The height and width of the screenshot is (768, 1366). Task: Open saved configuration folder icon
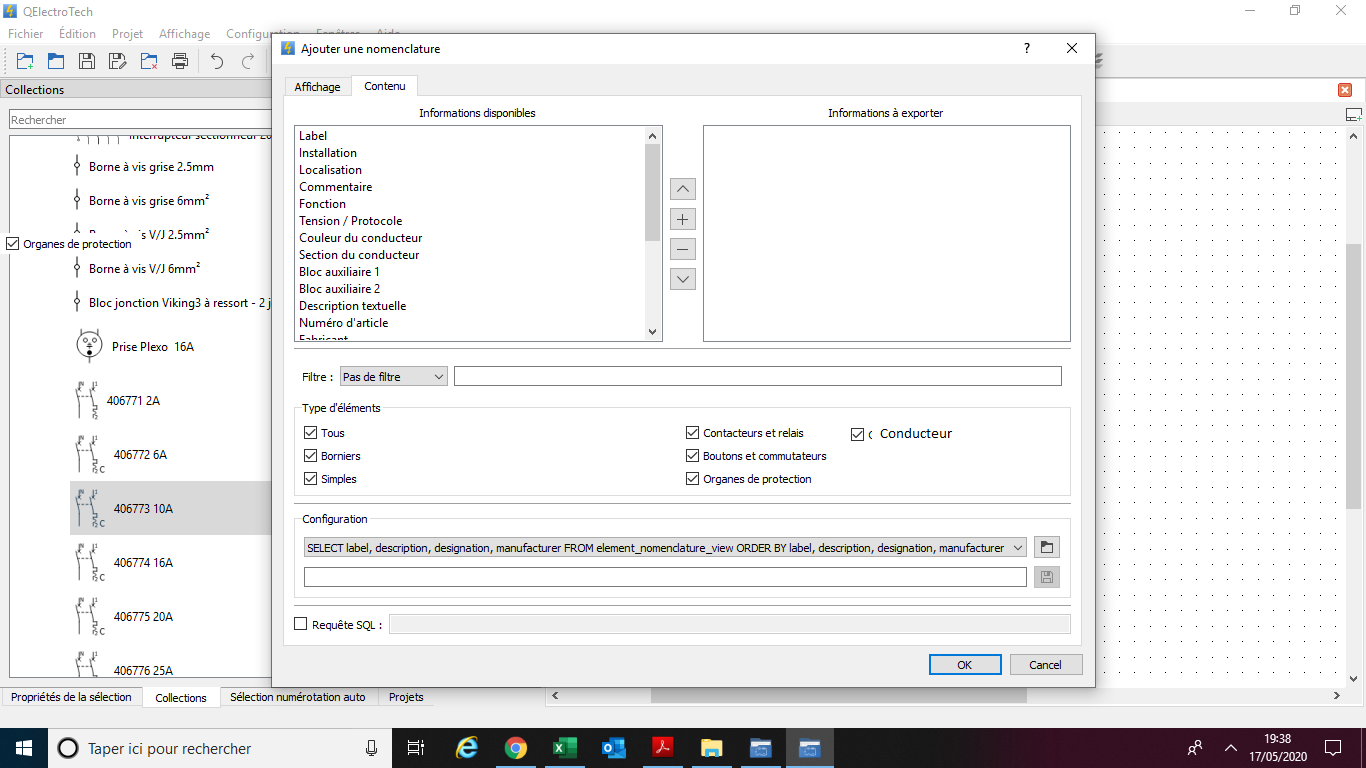[x=1046, y=547]
